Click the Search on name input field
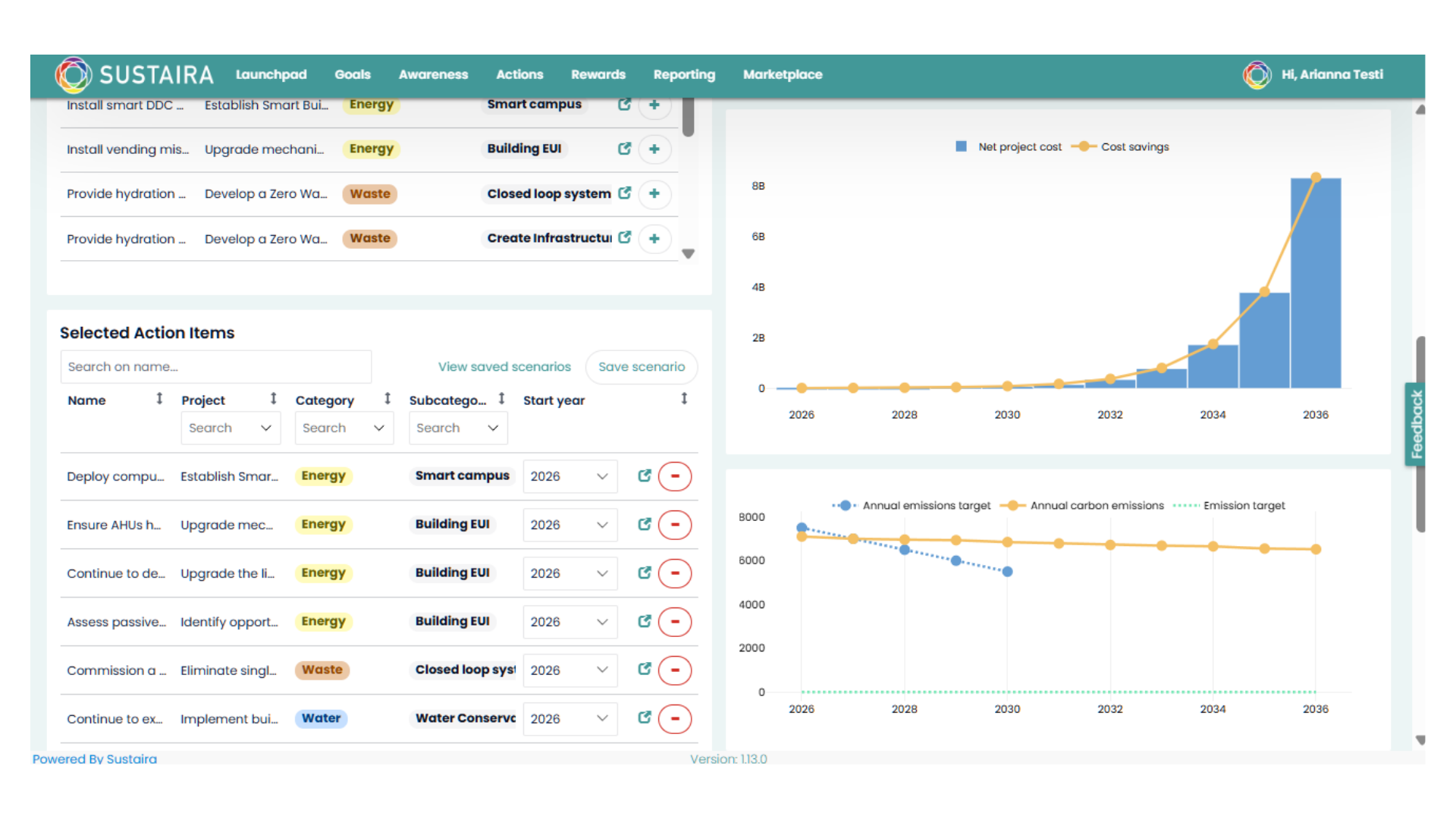This screenshot has height=819, width=1456. (215, 366)
